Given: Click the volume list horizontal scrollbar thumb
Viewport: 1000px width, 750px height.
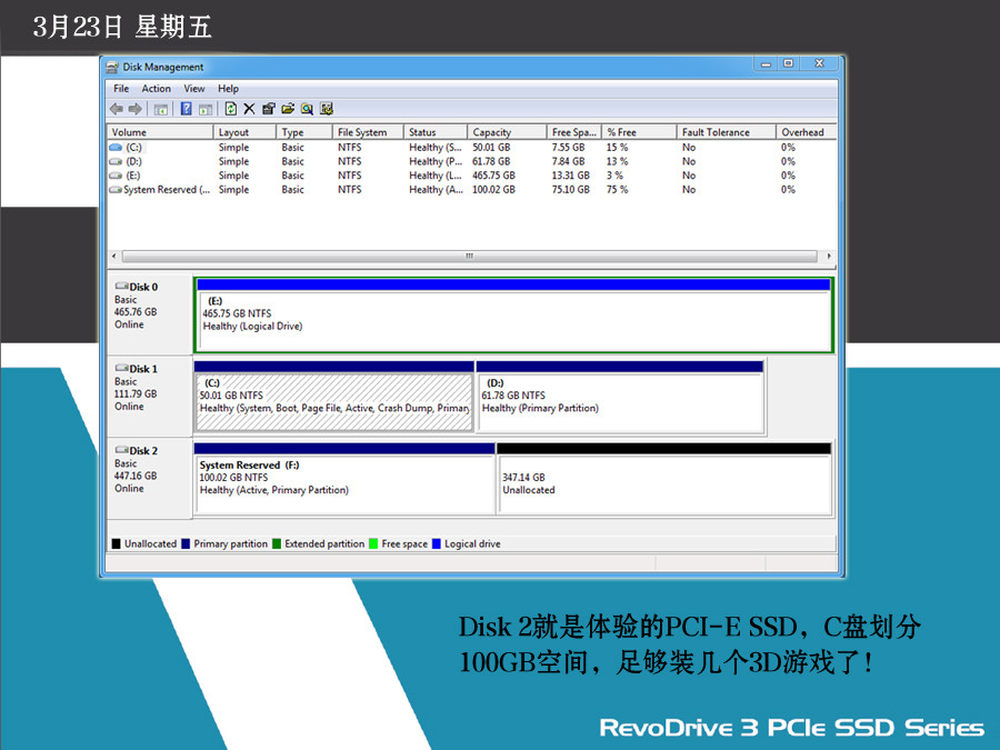Looking at the screenshot, I should tap(469, 256).
